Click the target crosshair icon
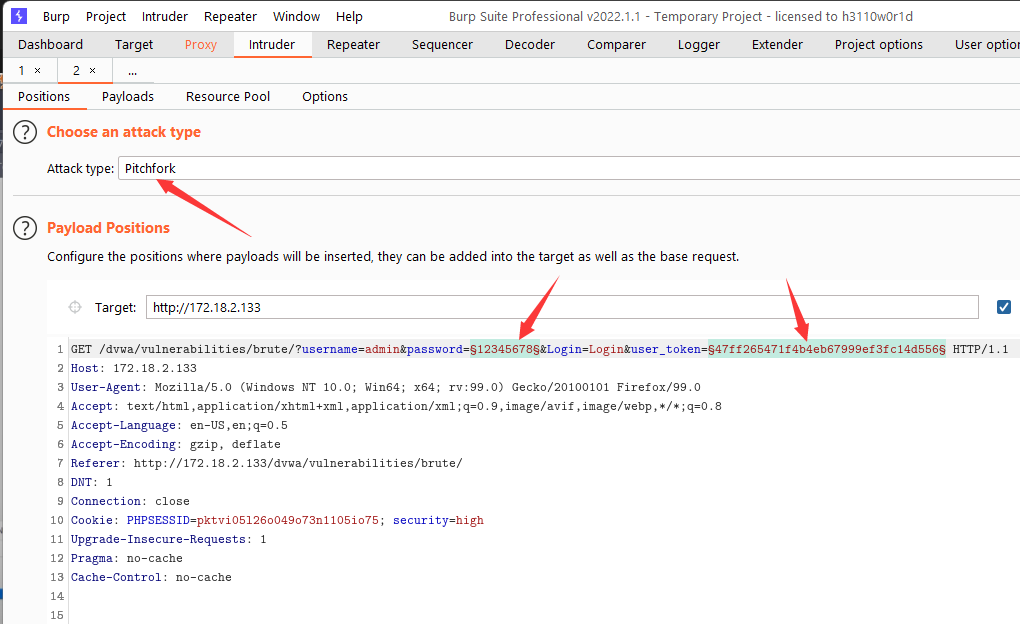Image resolution: width=1020 pixels, height=624 pixels. (75, 307)
